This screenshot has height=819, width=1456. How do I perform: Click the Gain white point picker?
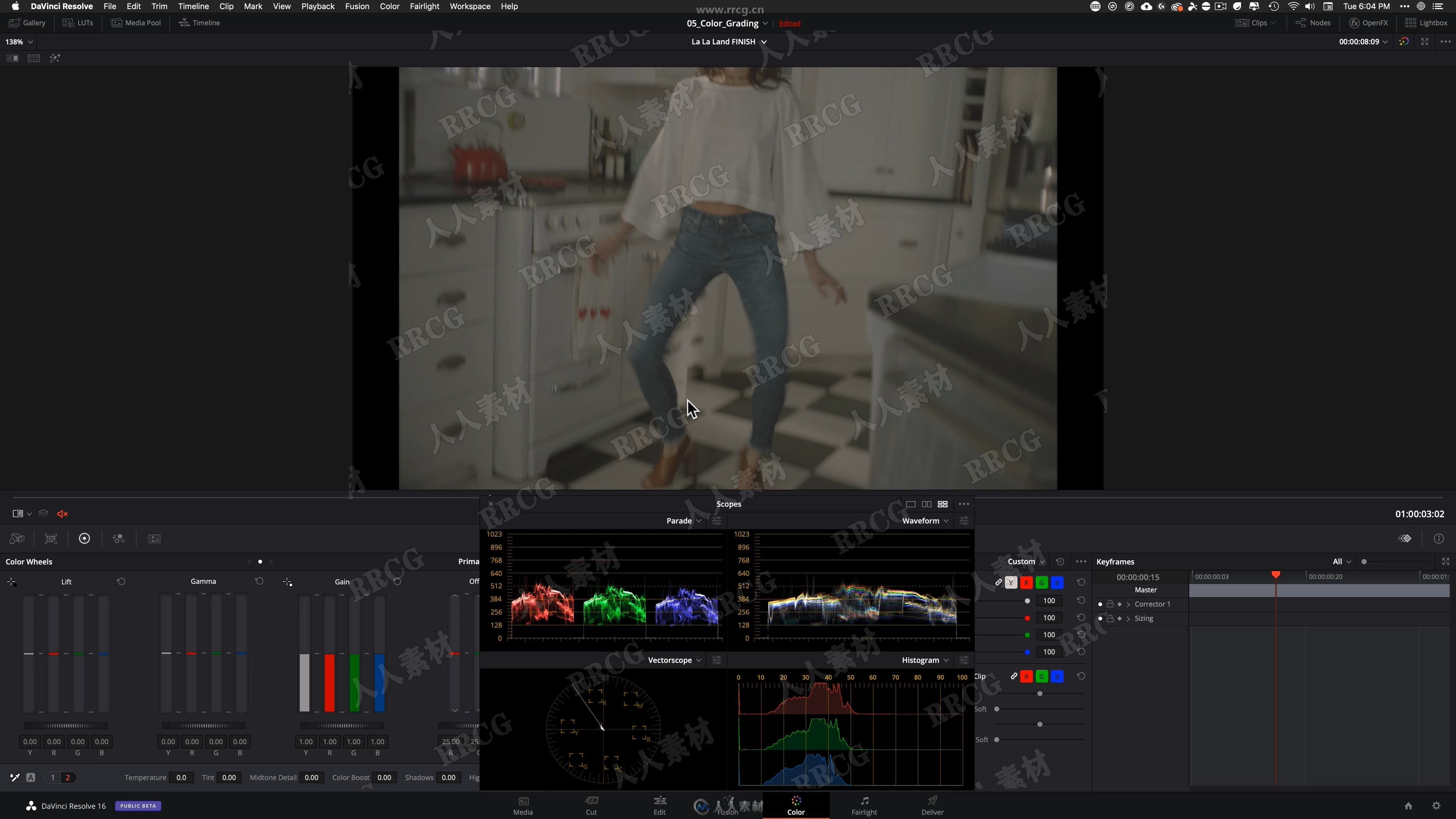tap(288, 582)
